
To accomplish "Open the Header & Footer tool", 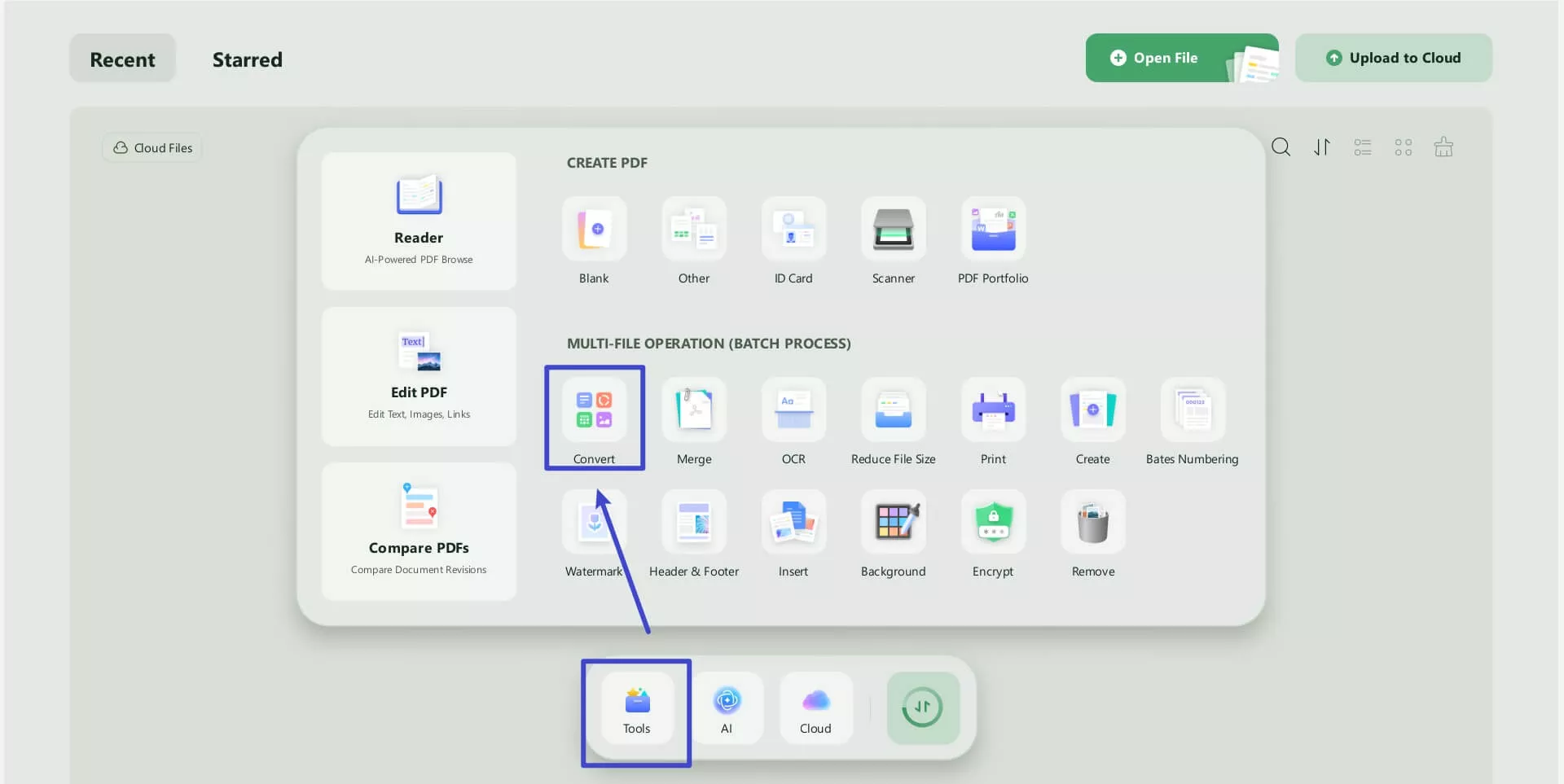I will tap(693, 530).
